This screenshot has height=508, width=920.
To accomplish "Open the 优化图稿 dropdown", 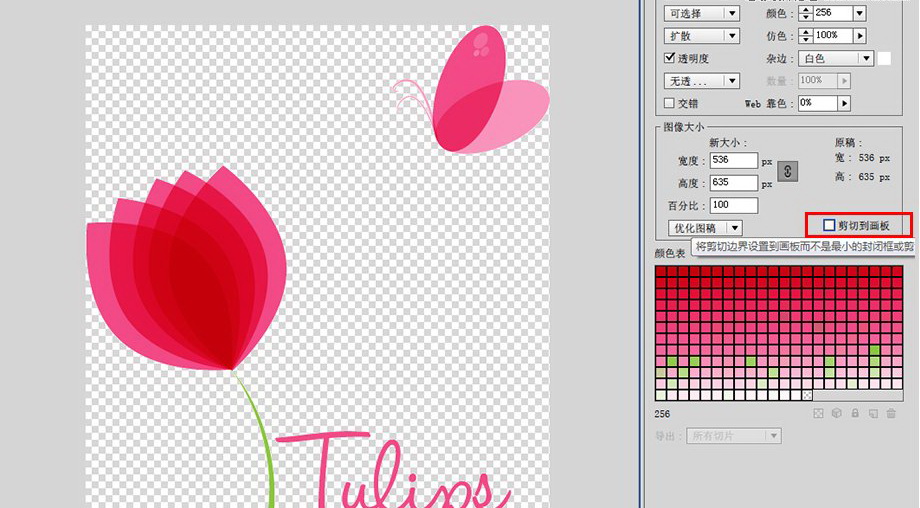I will [705, 228].
